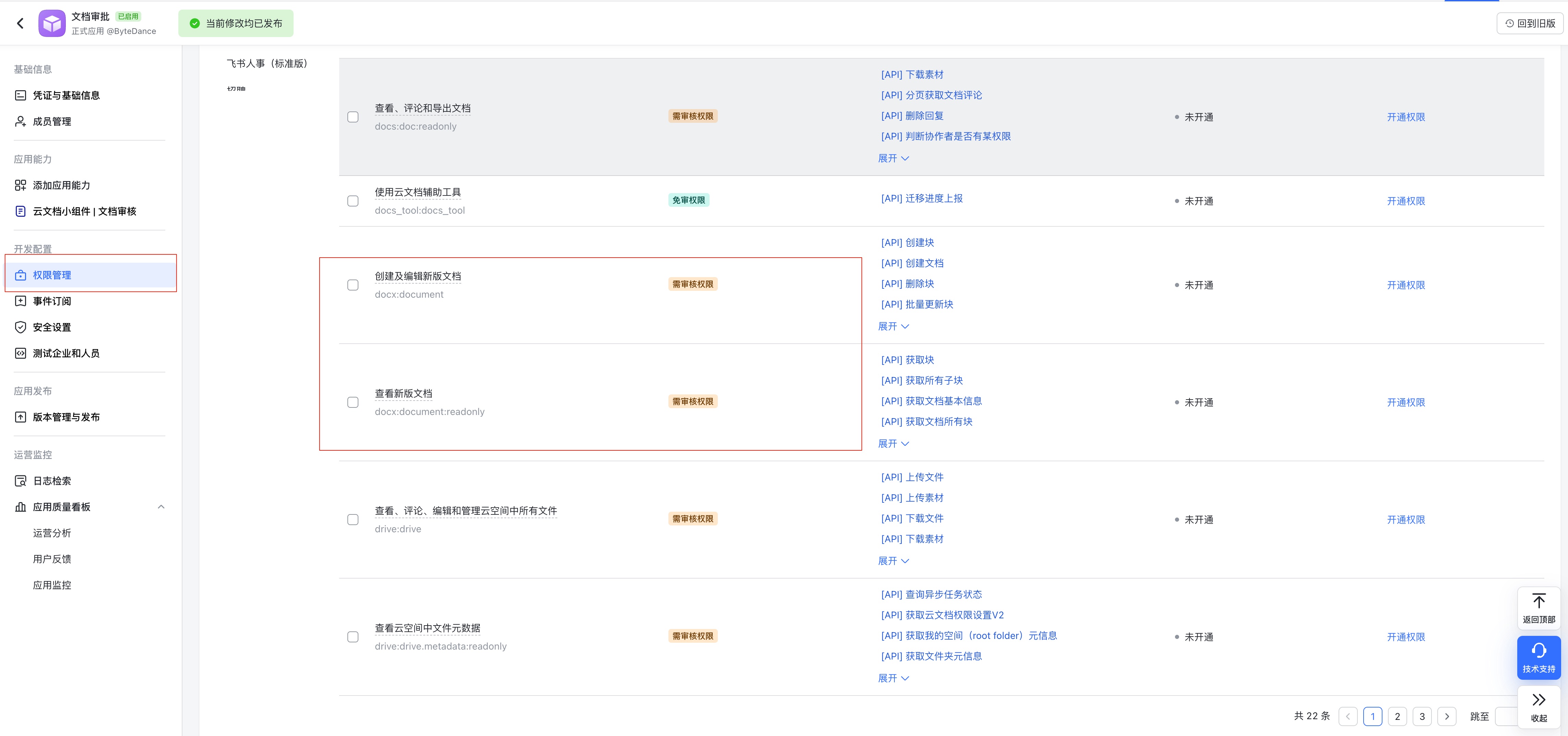Image resolution: width=1568 pixels, height=736 pixels.
Task: Click the back arrow icon at top left
Action: (20, 23)
